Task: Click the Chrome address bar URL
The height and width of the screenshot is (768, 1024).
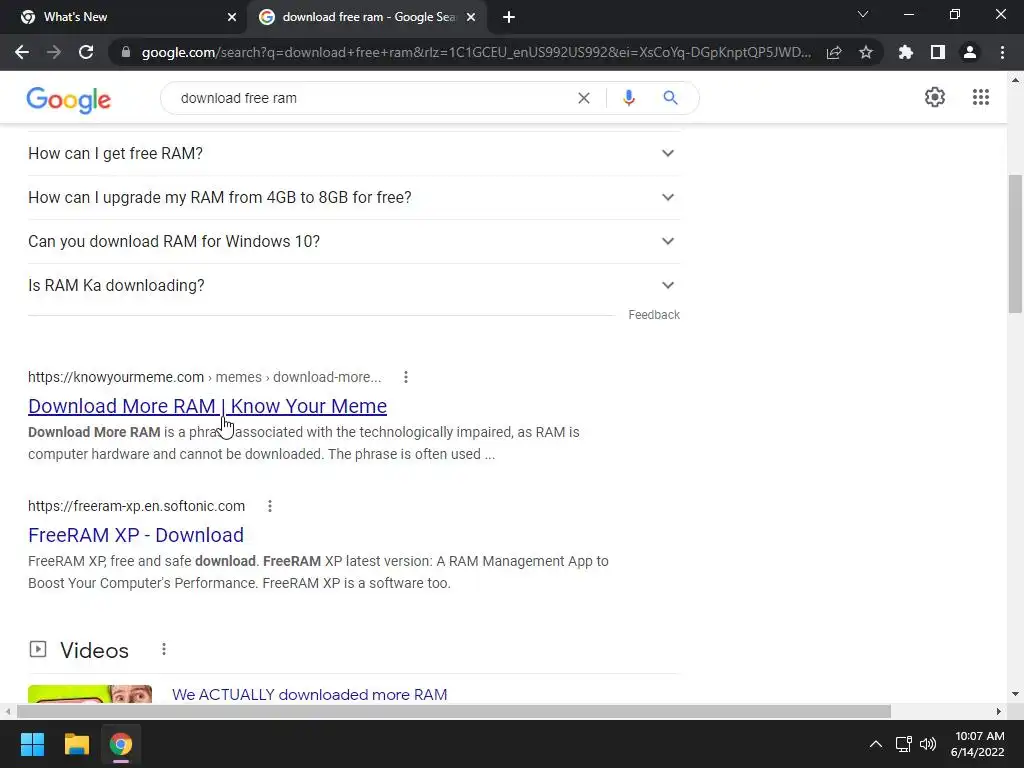Action: 475,52
